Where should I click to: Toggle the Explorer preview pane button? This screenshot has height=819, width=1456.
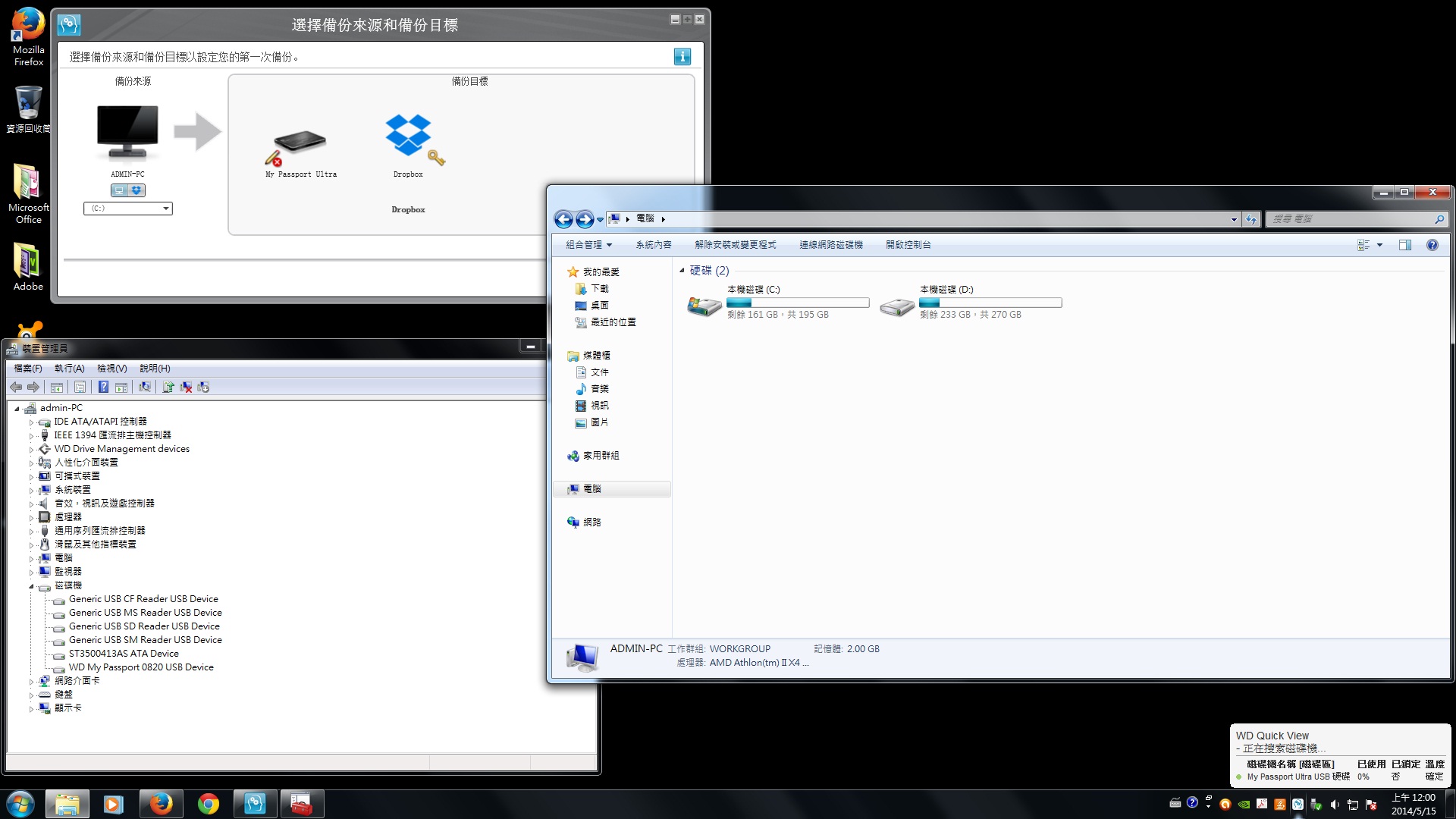coord(1404,245)
